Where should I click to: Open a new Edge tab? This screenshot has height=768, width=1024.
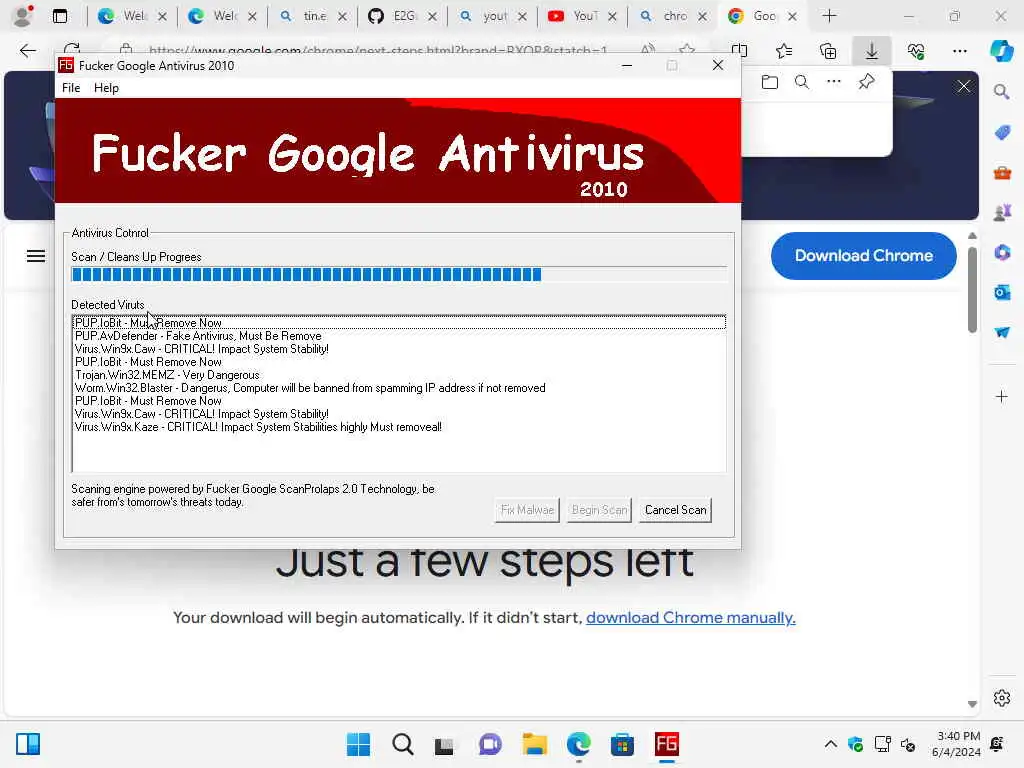(x=829, y=16)
